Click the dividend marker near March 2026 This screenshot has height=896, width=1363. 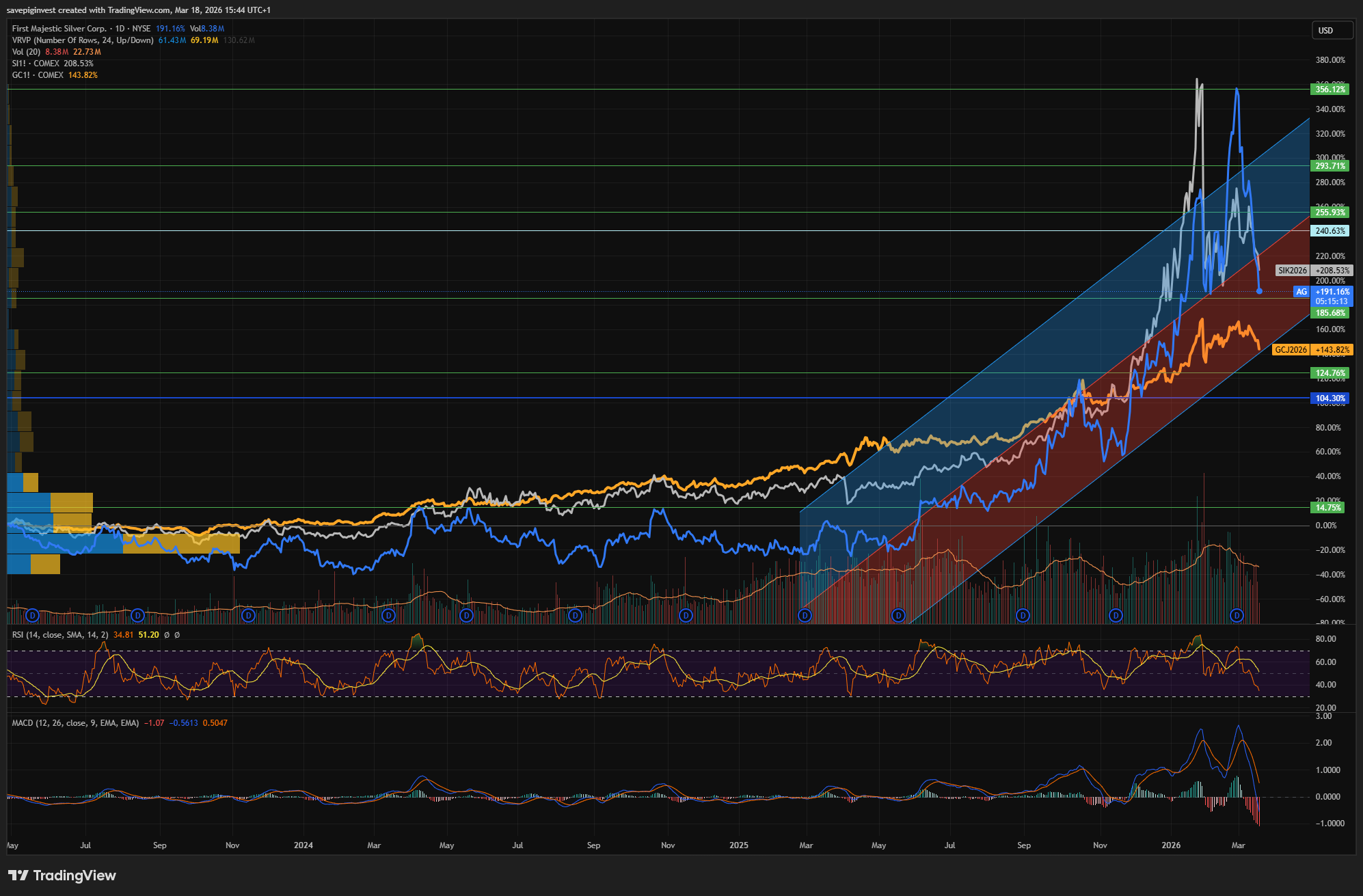1236,616
